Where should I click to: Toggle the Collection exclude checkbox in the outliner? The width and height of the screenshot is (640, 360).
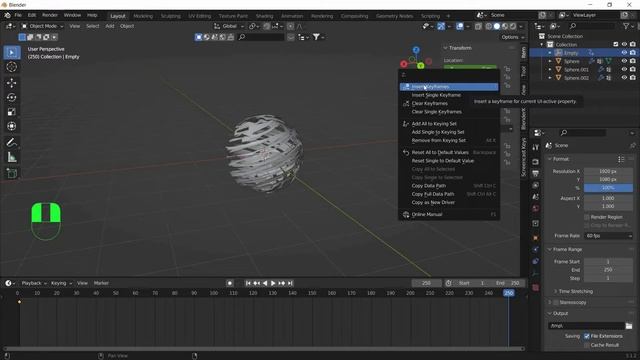pos(616,44)
